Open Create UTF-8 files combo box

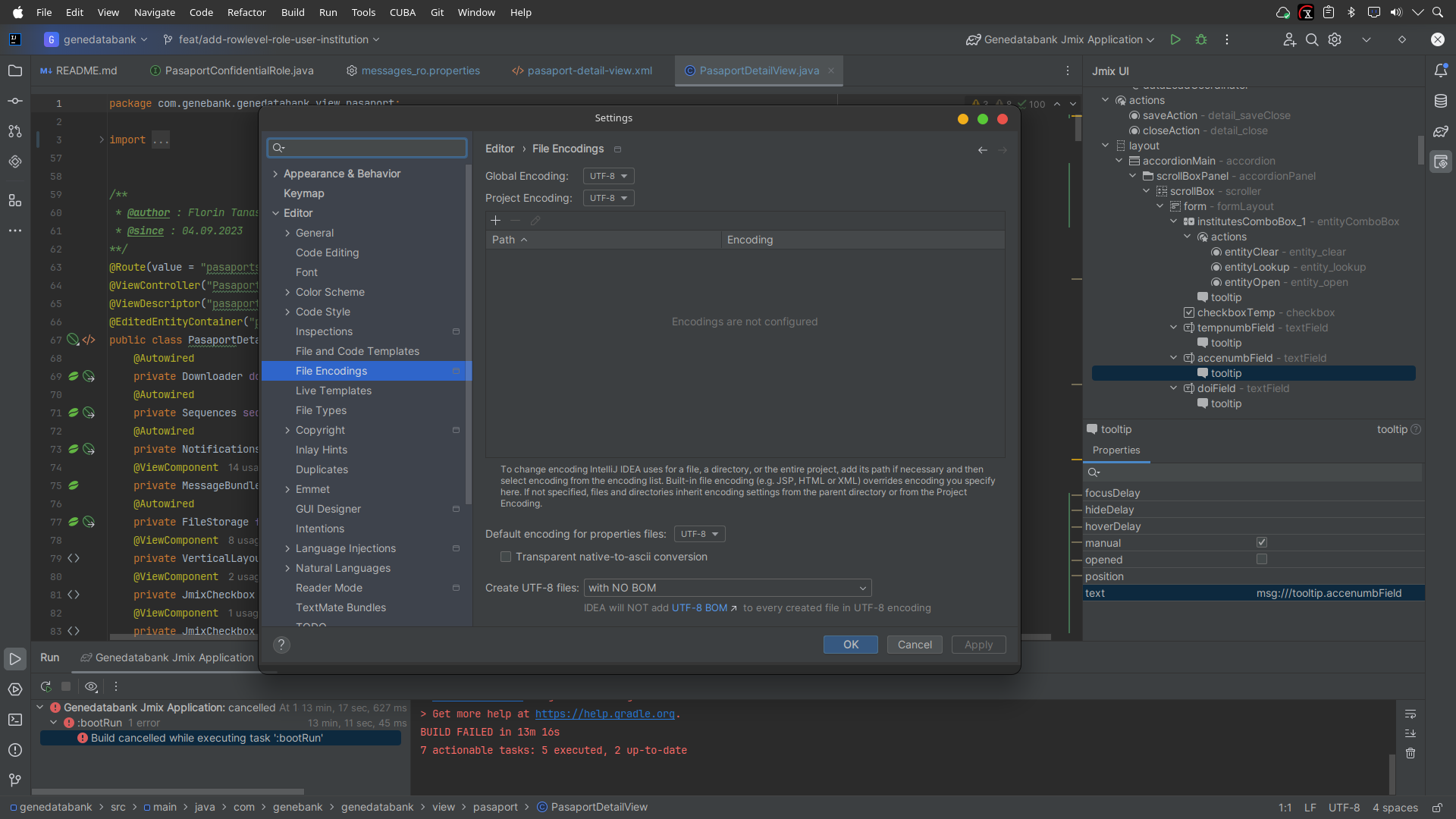(727, 588)
